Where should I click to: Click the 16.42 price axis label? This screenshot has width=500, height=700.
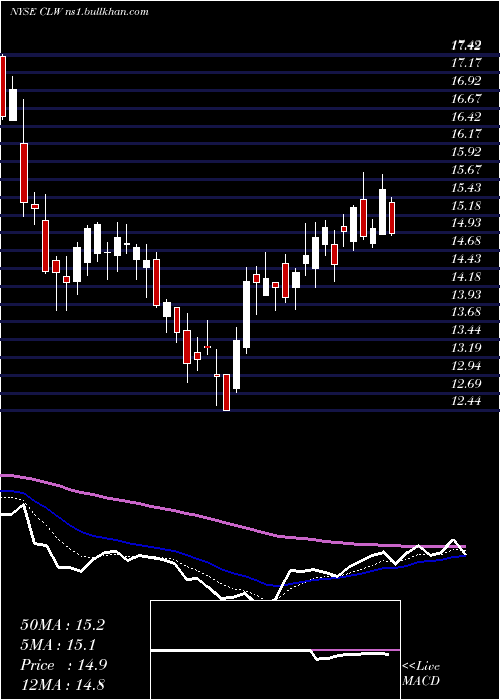point(466,117)
